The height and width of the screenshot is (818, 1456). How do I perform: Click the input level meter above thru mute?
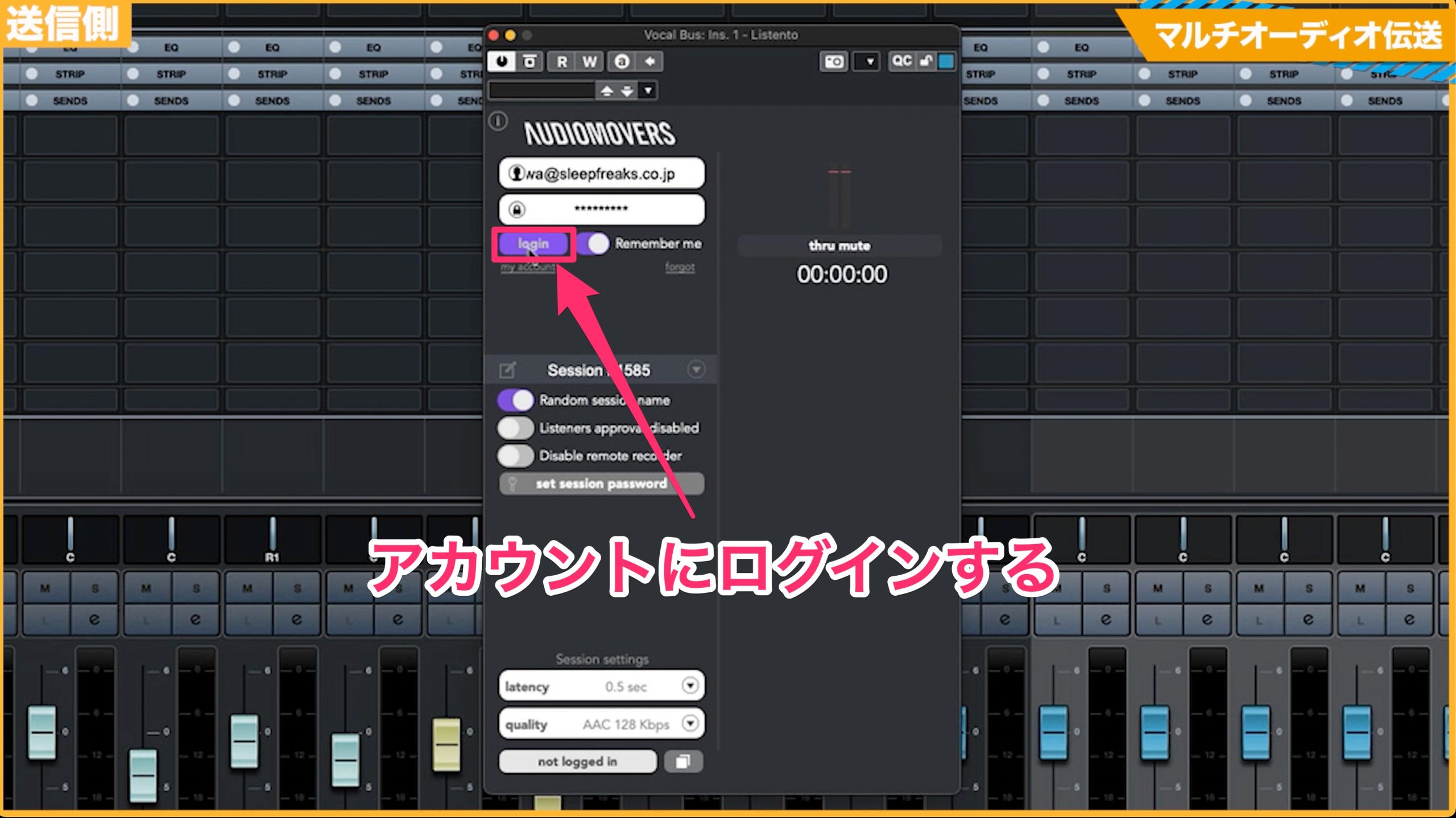(839, 197)
